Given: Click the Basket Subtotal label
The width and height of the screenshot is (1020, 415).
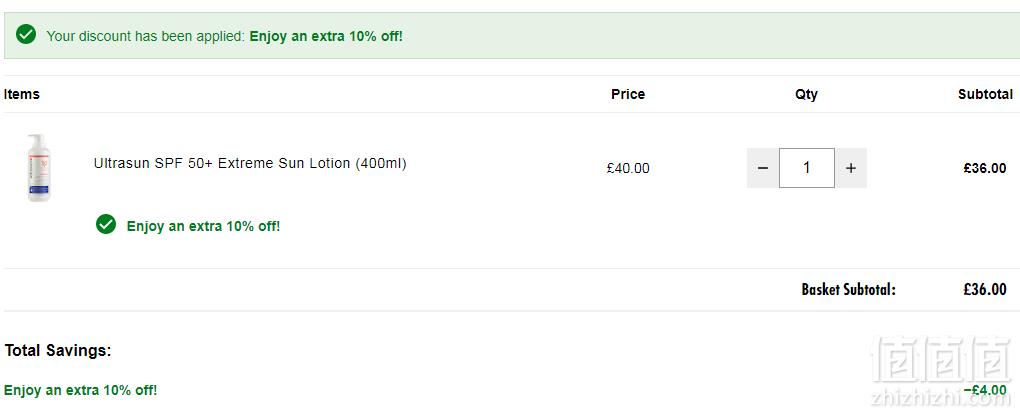Looking at the screenshot, I should click(x=848, y=289).
